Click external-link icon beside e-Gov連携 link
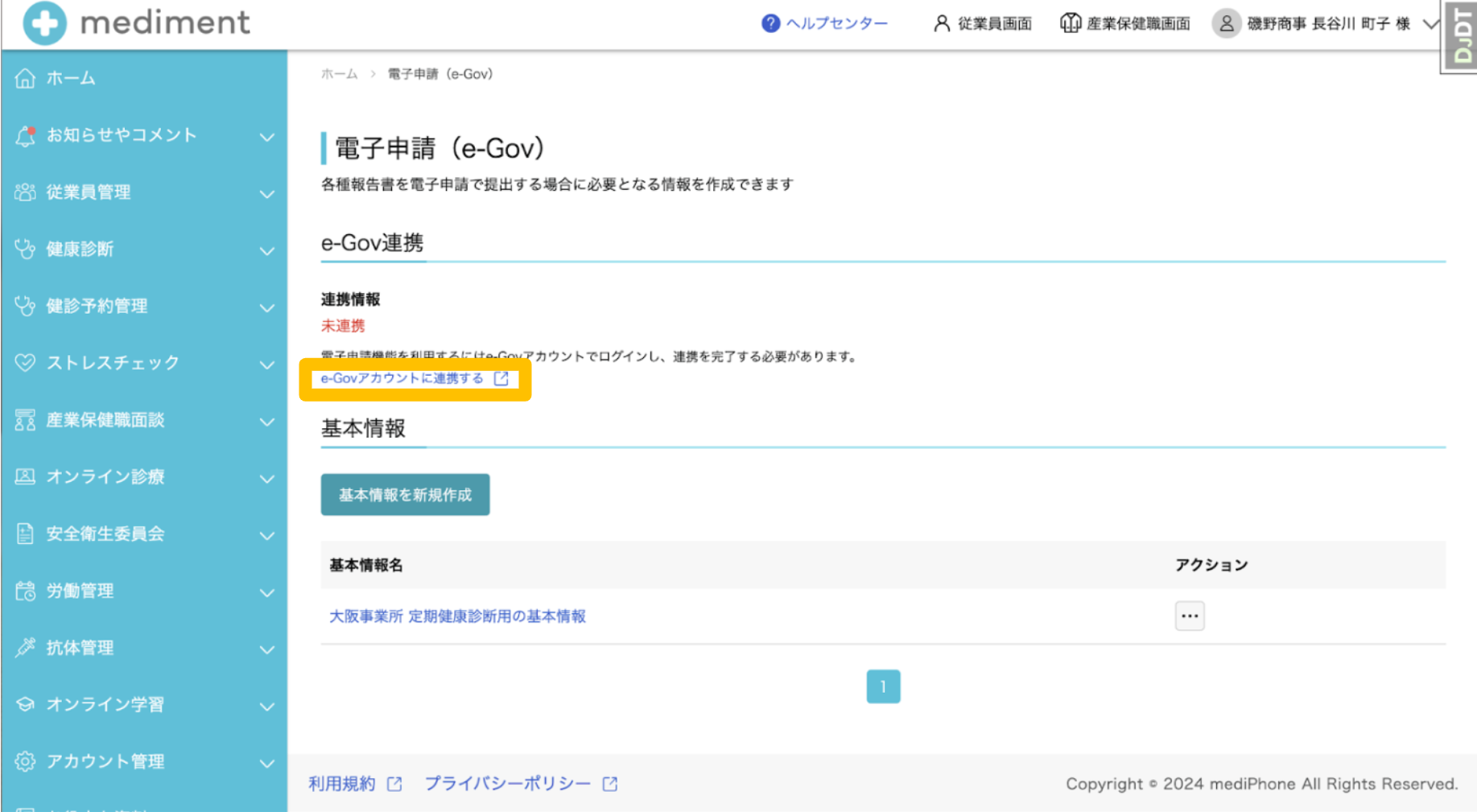Image resolution: width=1477 pixels, height=812 pixels. coord(501,378)
